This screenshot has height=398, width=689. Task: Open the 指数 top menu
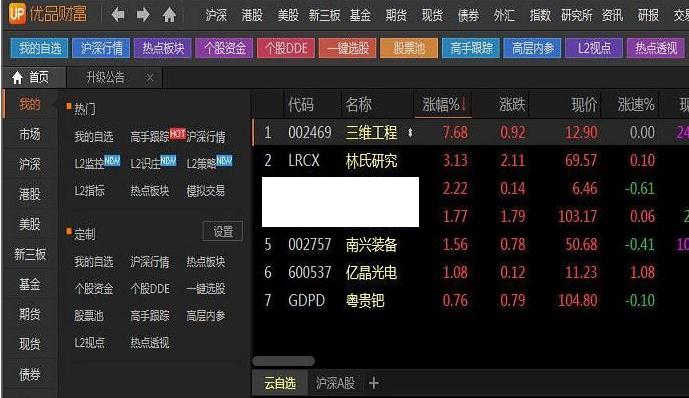540,15
